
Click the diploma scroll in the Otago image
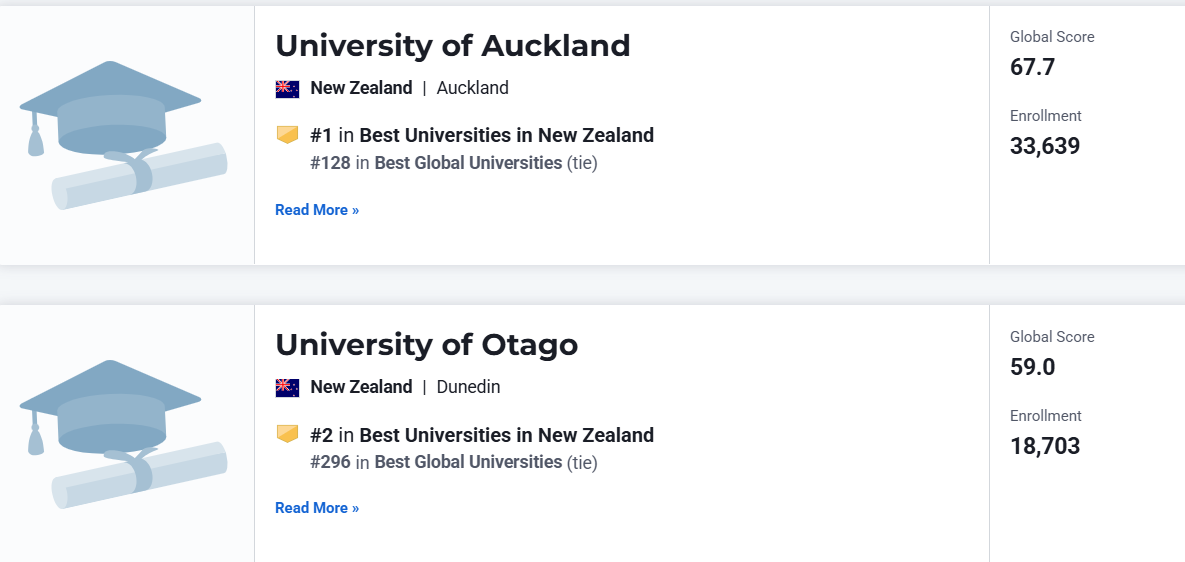(140, 476)
